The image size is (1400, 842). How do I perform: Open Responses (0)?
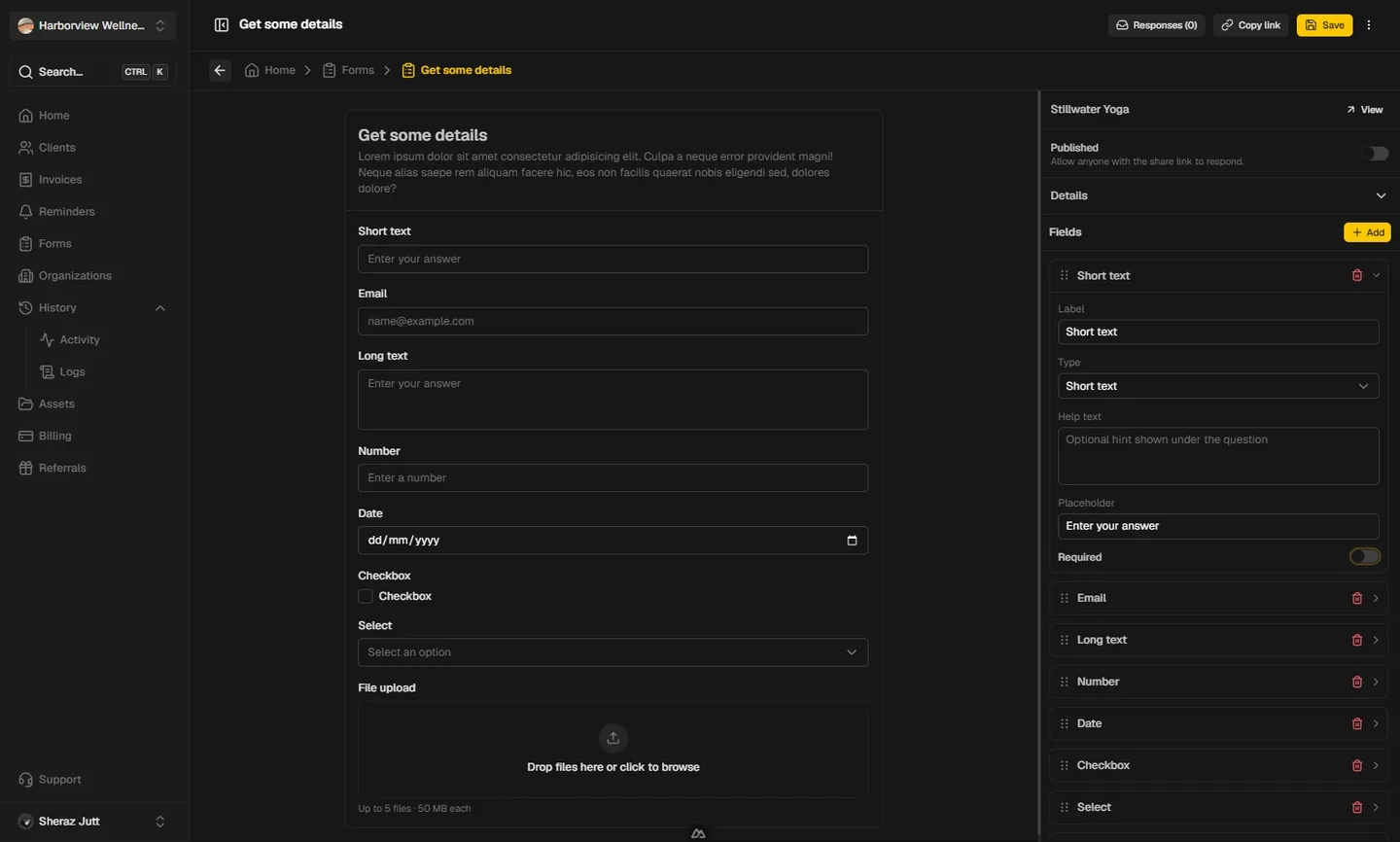[1156, 25]
